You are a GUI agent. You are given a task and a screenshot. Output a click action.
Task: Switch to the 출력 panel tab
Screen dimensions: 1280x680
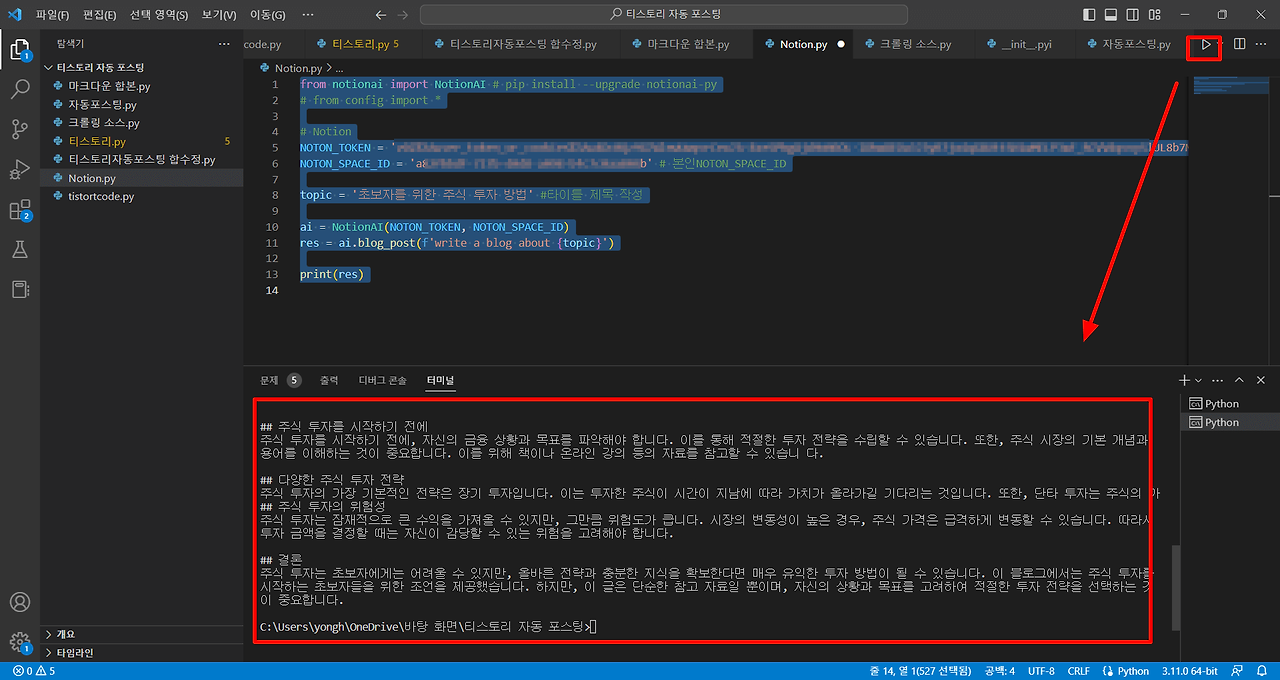[329, 380]
